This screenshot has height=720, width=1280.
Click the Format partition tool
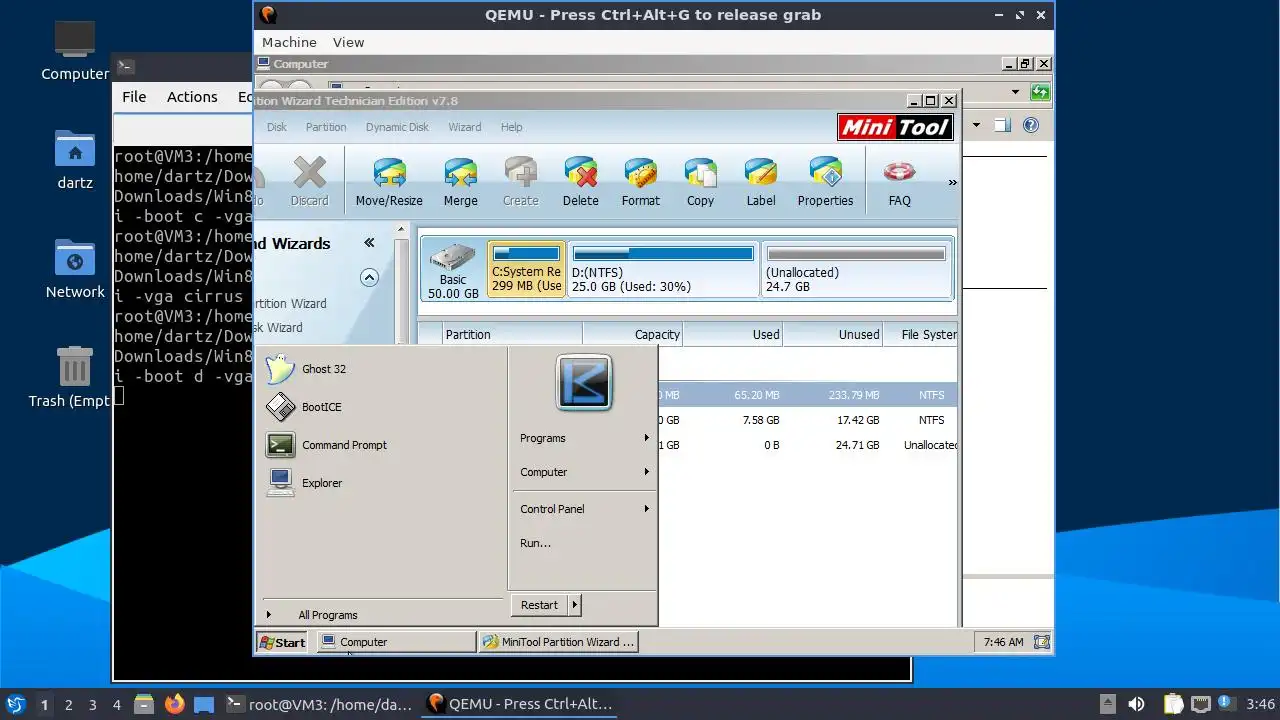click(640, 181)
